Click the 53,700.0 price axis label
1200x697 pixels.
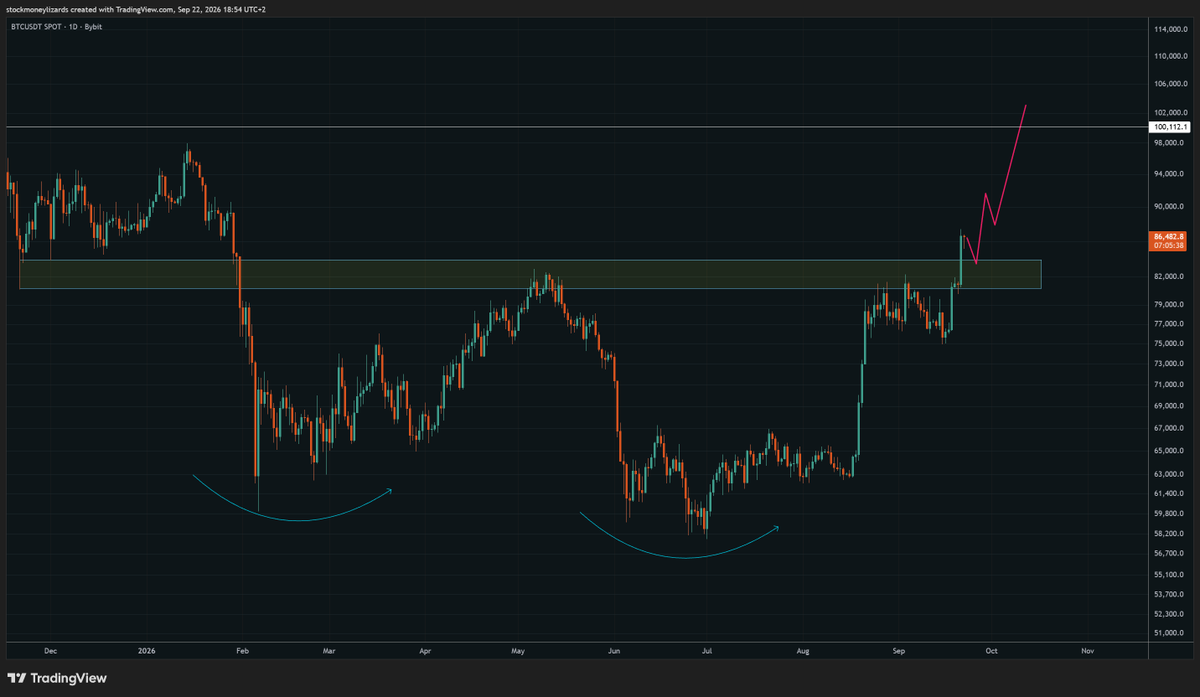[1168, 593]
